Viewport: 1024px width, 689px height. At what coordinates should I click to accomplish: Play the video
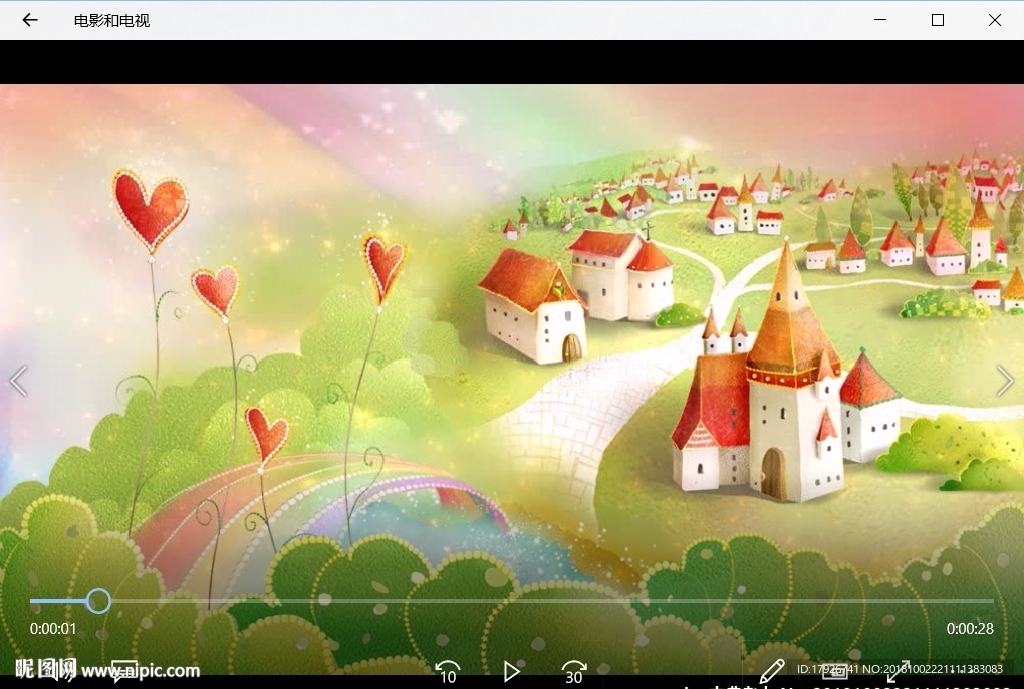(511, 671)
